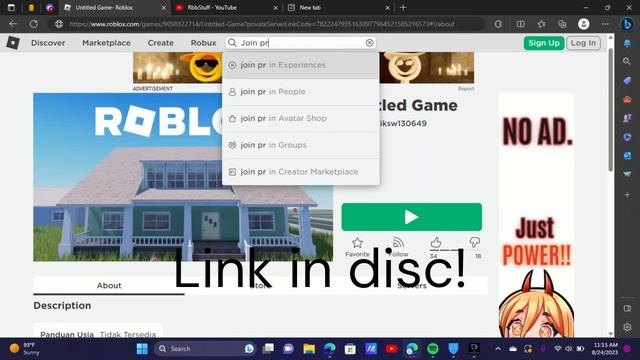
Task: Clear search text with the X icon
Action: (369, 42)
